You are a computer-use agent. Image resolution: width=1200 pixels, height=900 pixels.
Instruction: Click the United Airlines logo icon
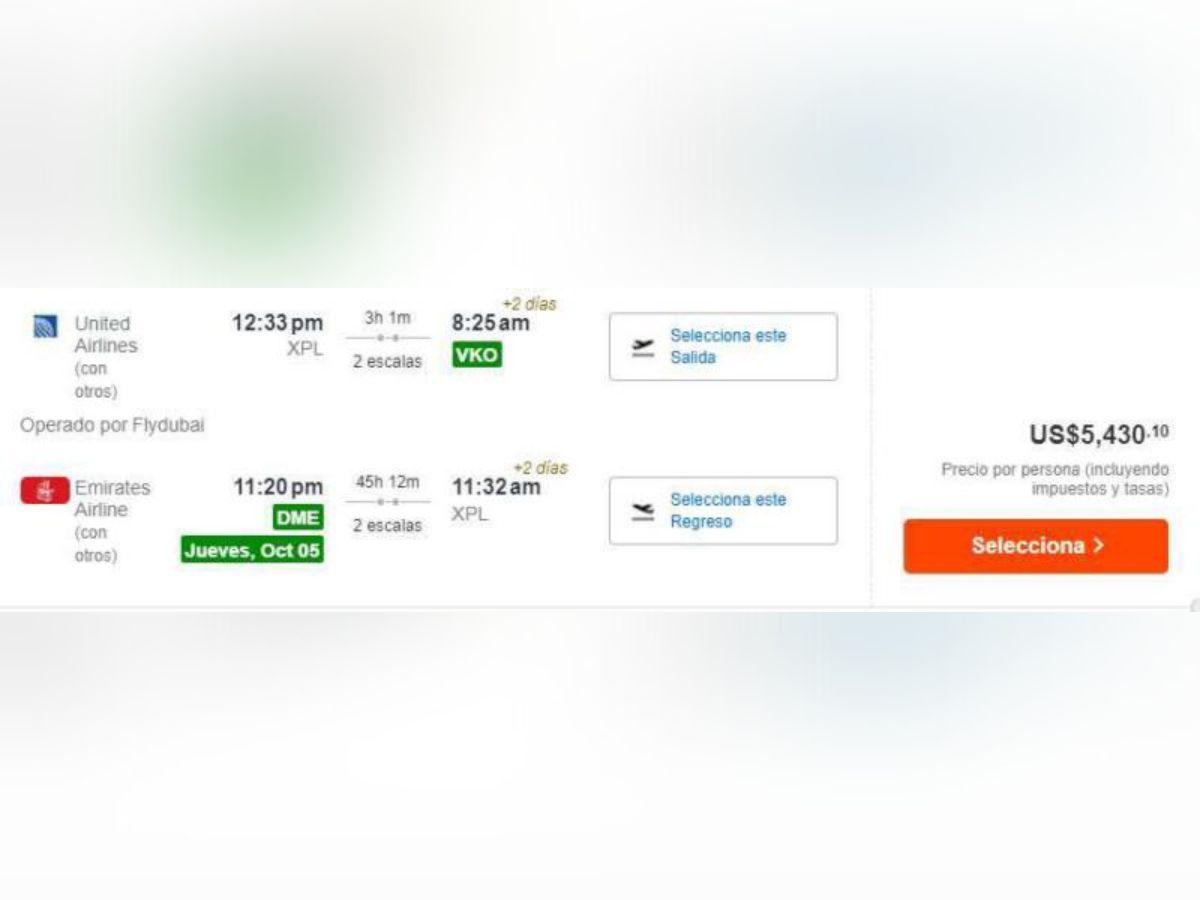44,327
